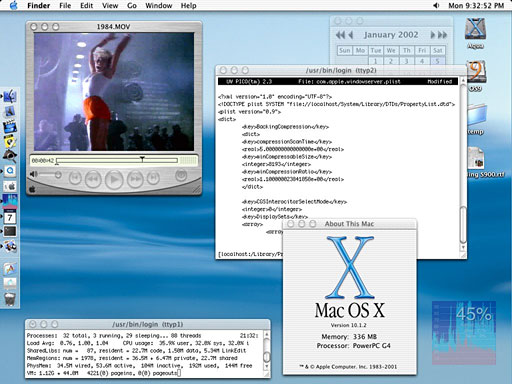512x384 pixels.
Task: Click the '<key>DisplaySets</key>' line in pico
Action: tap(275, 217)
